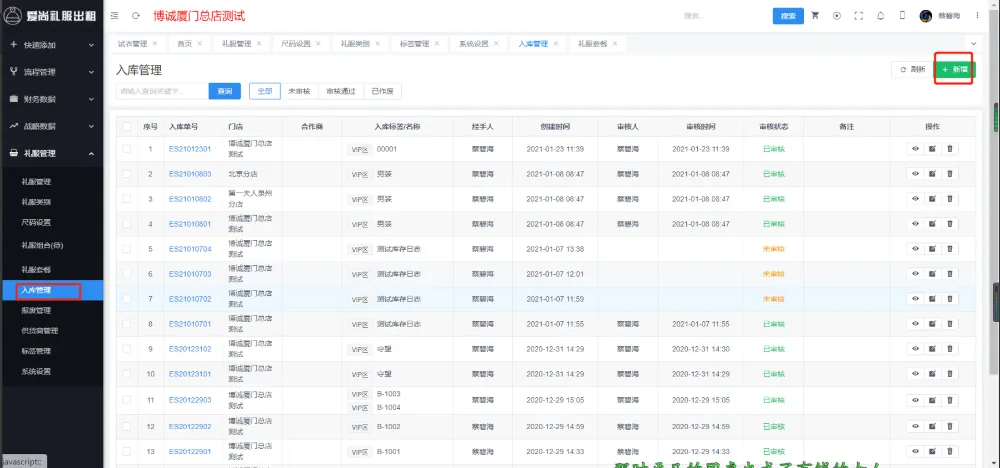Edit record ES21010803 using the edit icon

(x=932, y=174)
